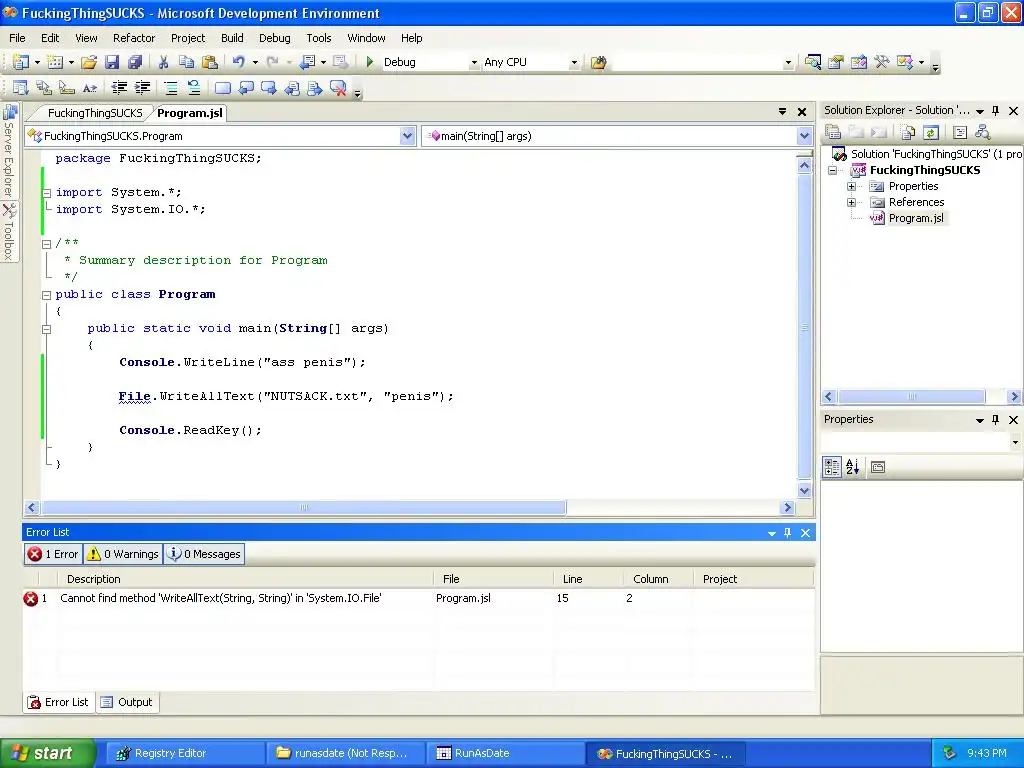Click the editor vertical scrollbar down arrow
The height and width of the screenshot is (768, 1024).
click(x=804, y=490)
